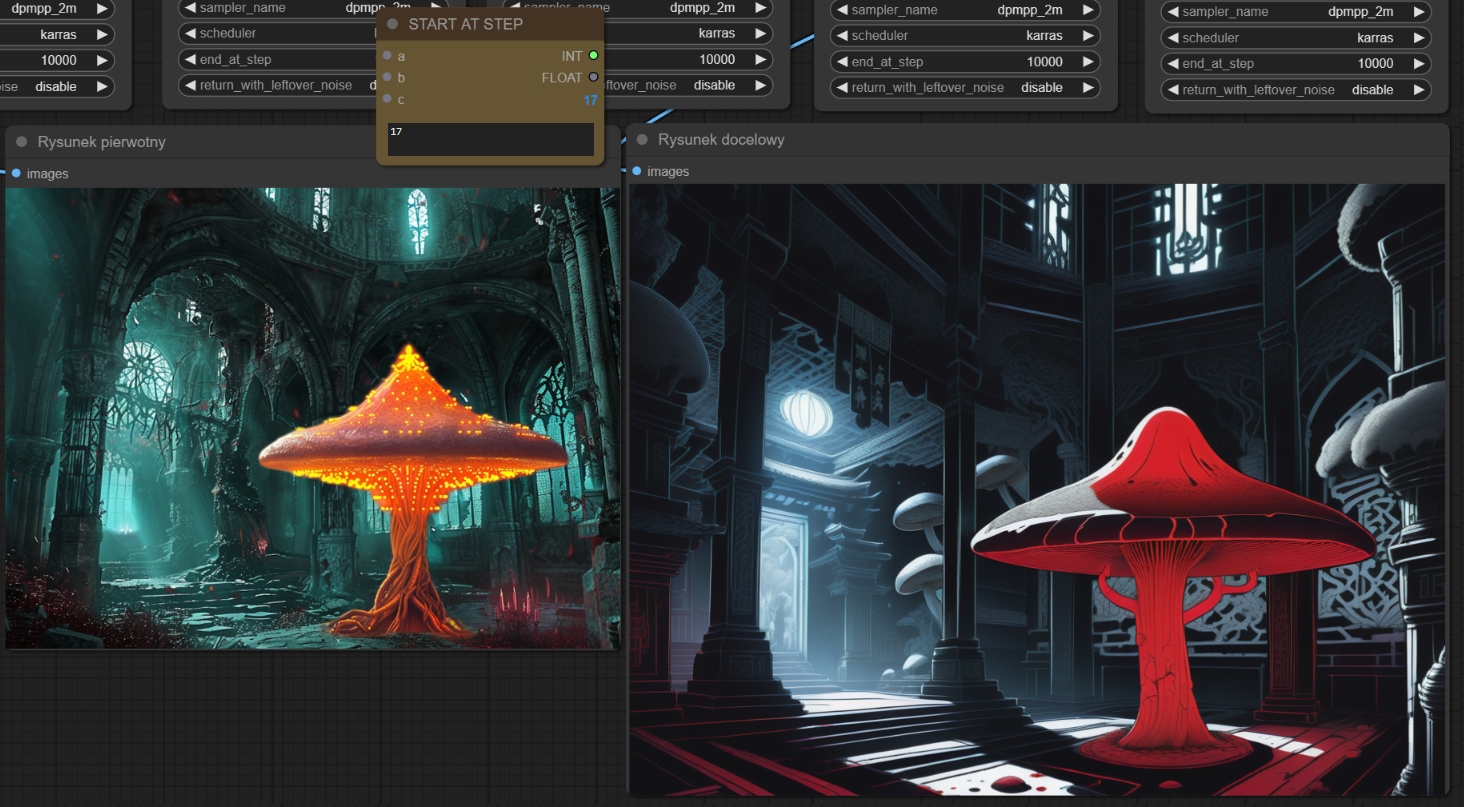
Task: Select the red mushroom preview in Rysunek docelowy
Action: [x=1036, y=489]
